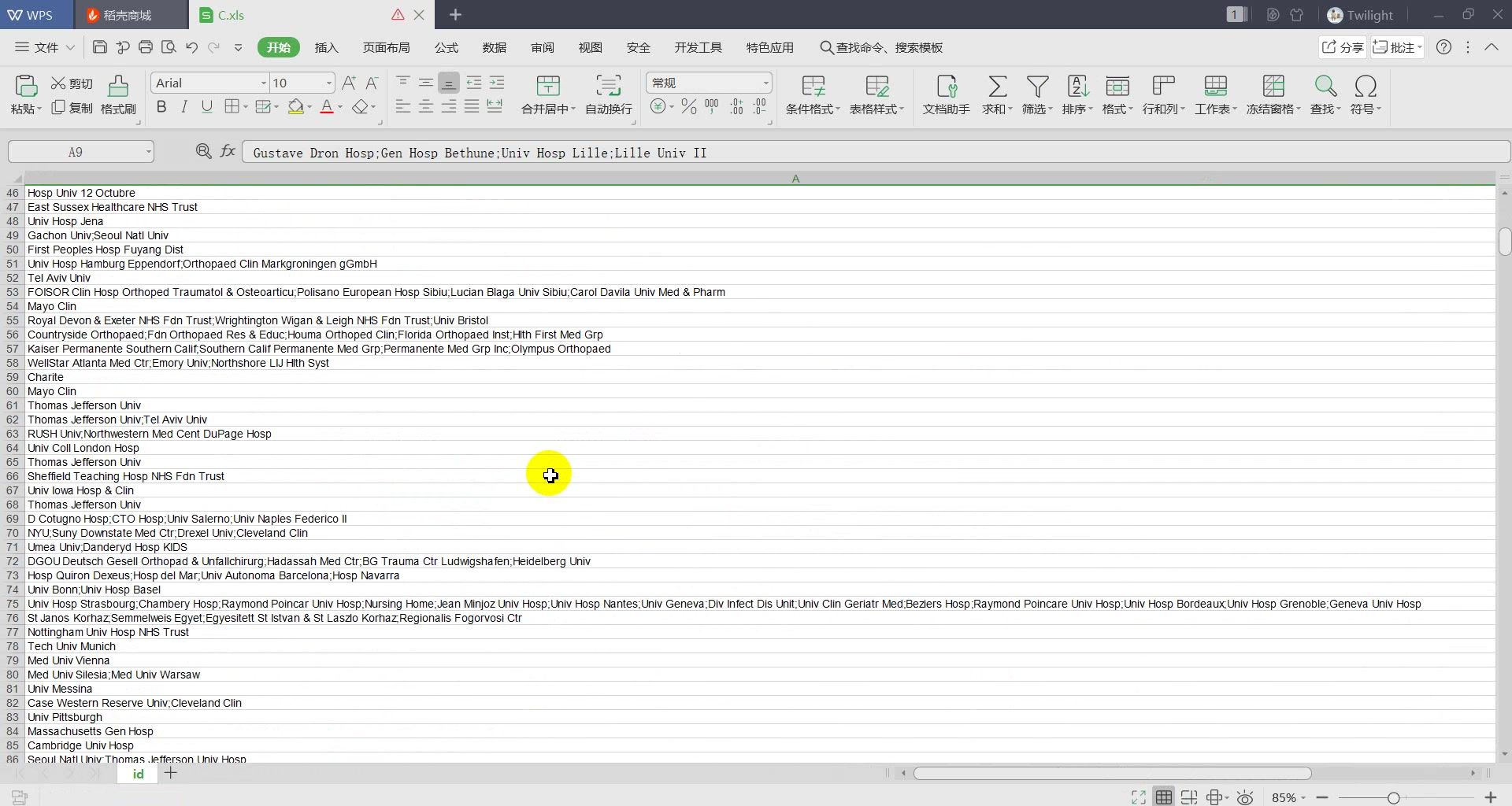The image size is (1512, 806).
Task: Switch to the 视图 tab
Action: (591, 47)
